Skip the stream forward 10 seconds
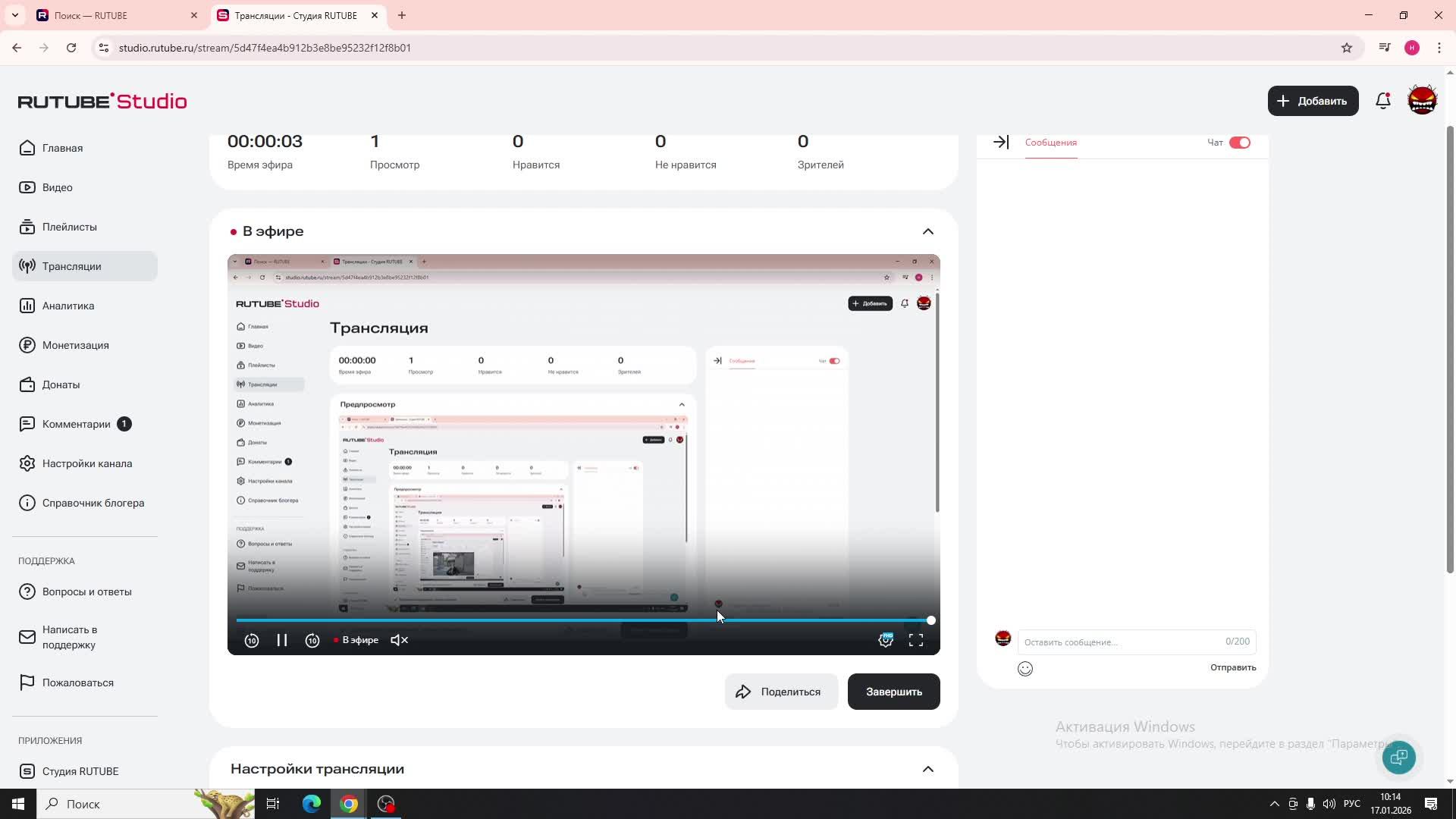 click(312, 641)
